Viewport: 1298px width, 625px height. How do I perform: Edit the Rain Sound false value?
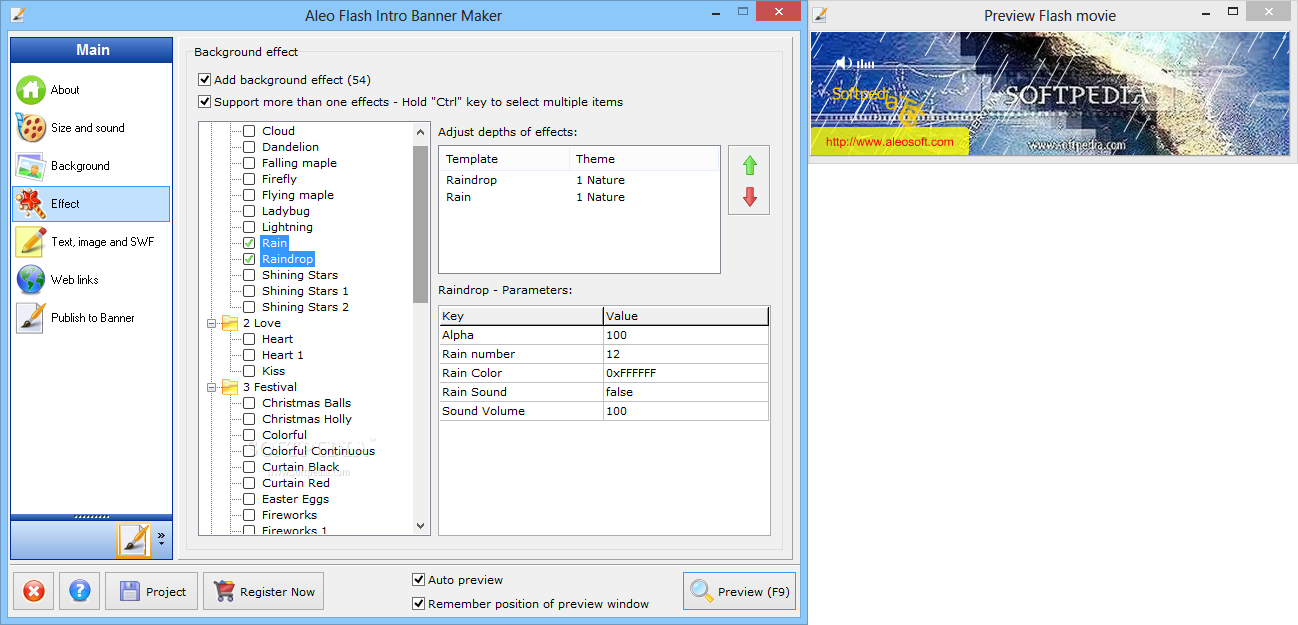(x=686, y=392)
